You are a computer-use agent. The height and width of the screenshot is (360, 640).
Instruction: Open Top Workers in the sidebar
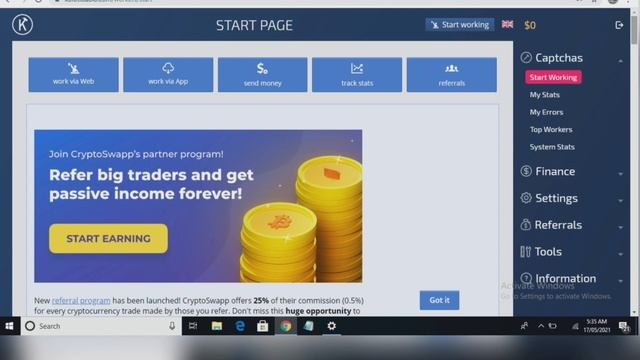point(551,130)
